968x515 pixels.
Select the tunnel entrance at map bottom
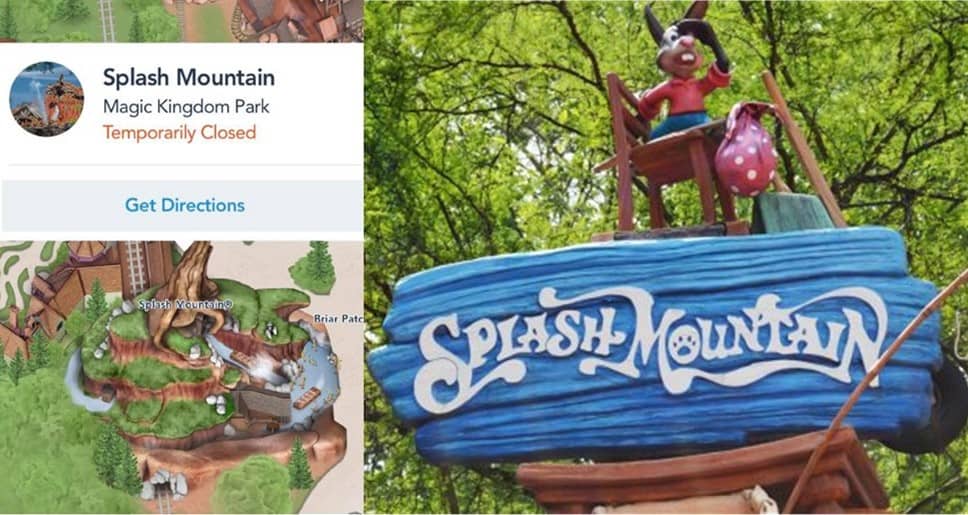coord(164,484)
